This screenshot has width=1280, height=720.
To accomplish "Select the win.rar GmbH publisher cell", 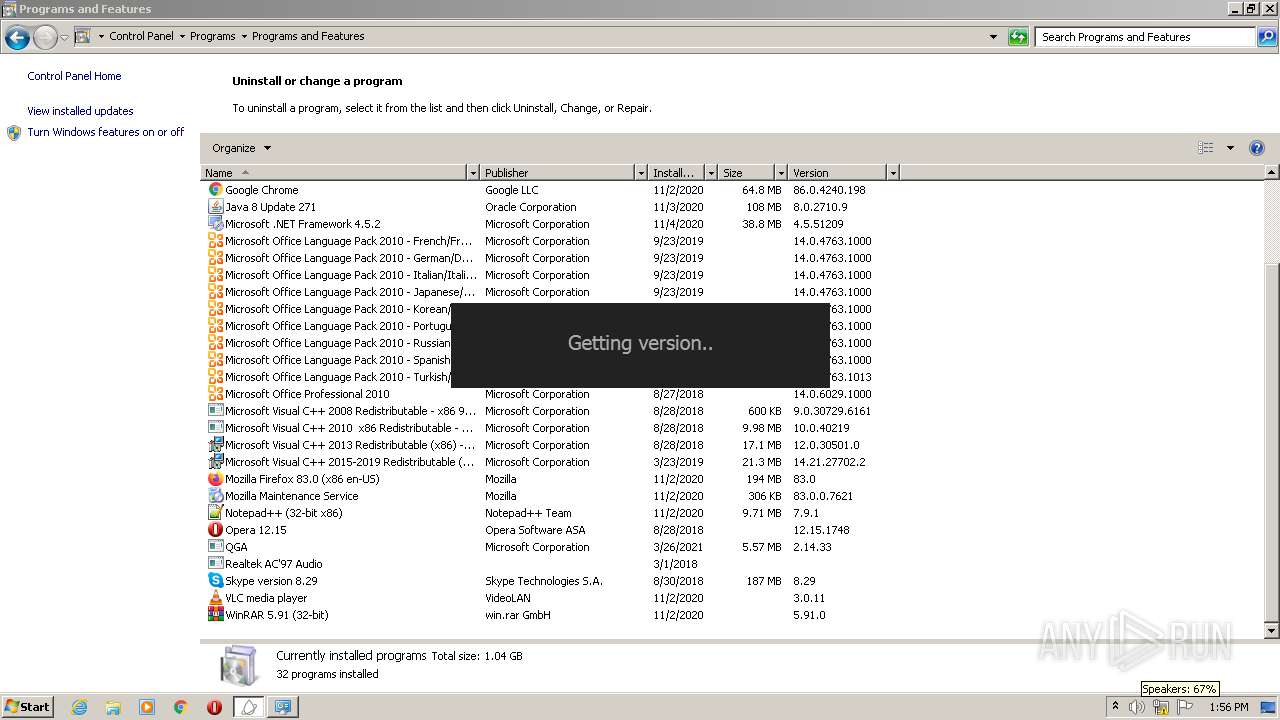I will point(518,615).
